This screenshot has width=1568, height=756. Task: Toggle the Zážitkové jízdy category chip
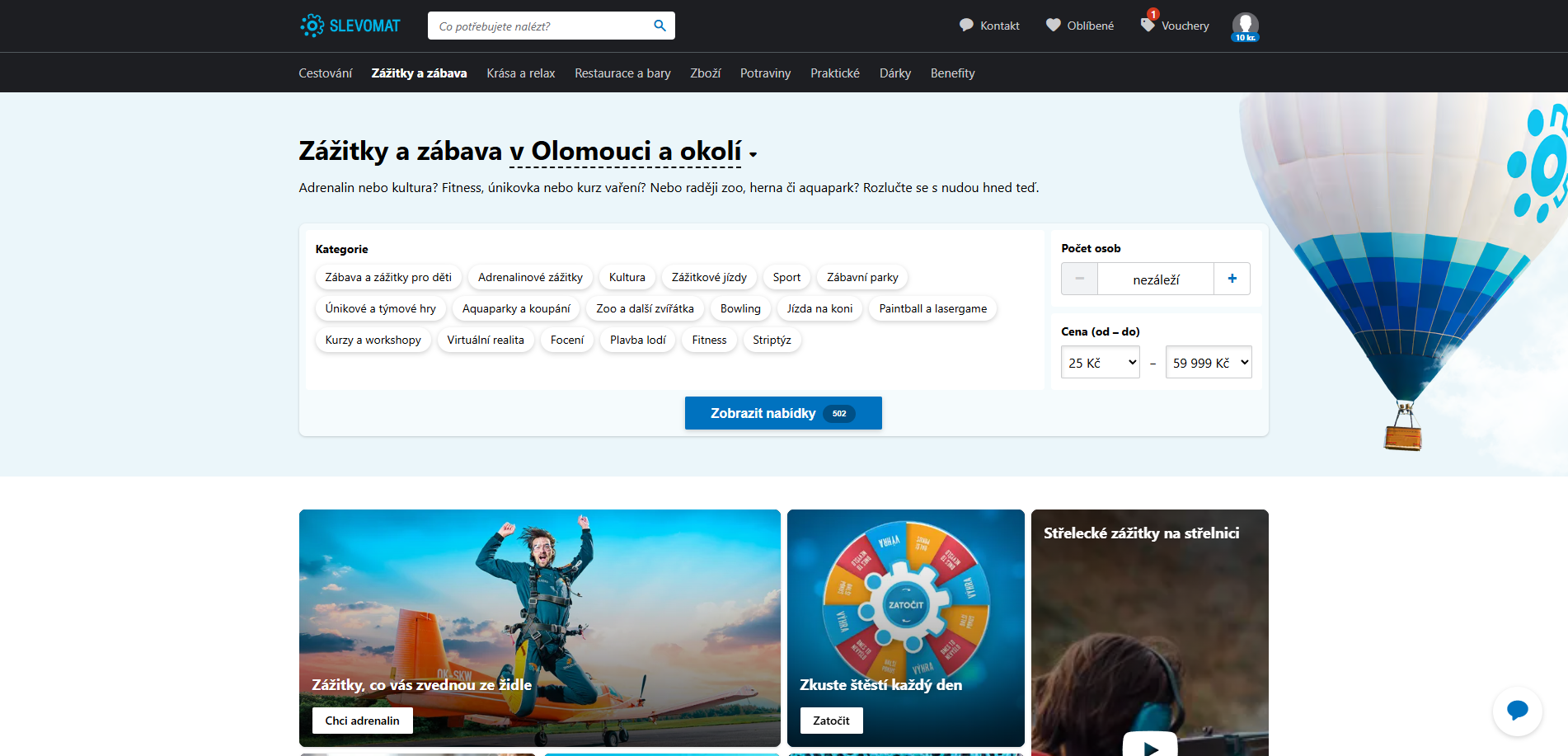pos(709,277)
